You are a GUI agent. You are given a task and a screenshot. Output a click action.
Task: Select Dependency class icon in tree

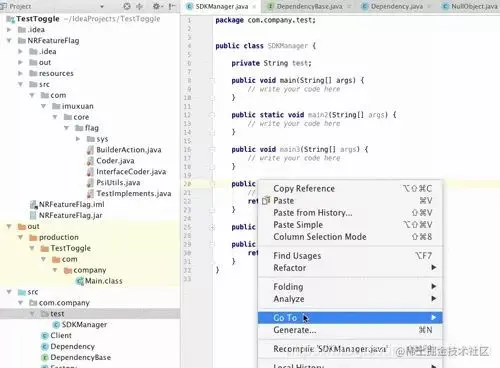point(45,347)
